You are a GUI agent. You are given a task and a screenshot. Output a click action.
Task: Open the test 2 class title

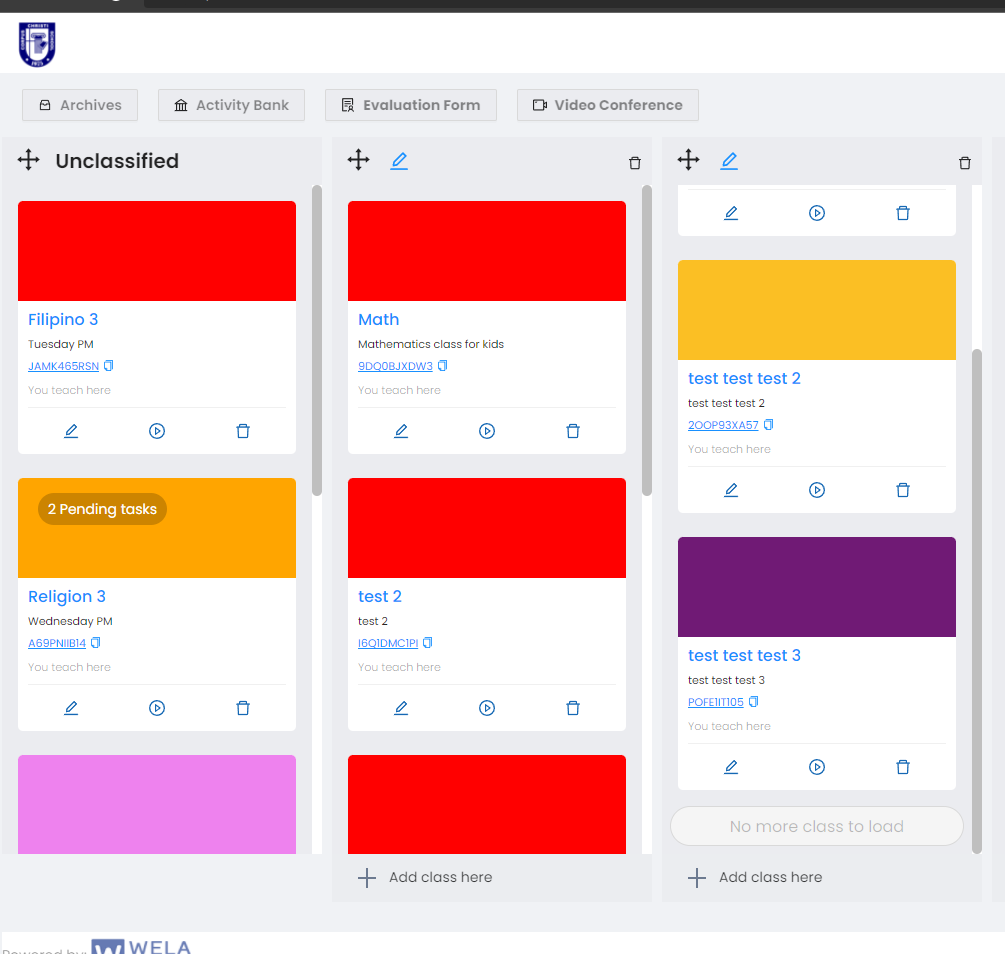coord(379,596)
